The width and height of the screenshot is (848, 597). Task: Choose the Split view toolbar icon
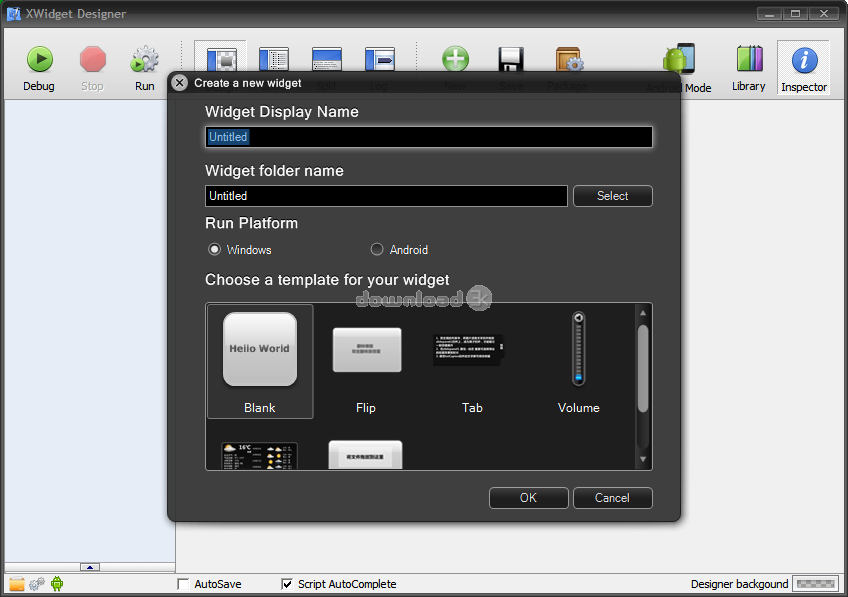[x=327, y=59]
